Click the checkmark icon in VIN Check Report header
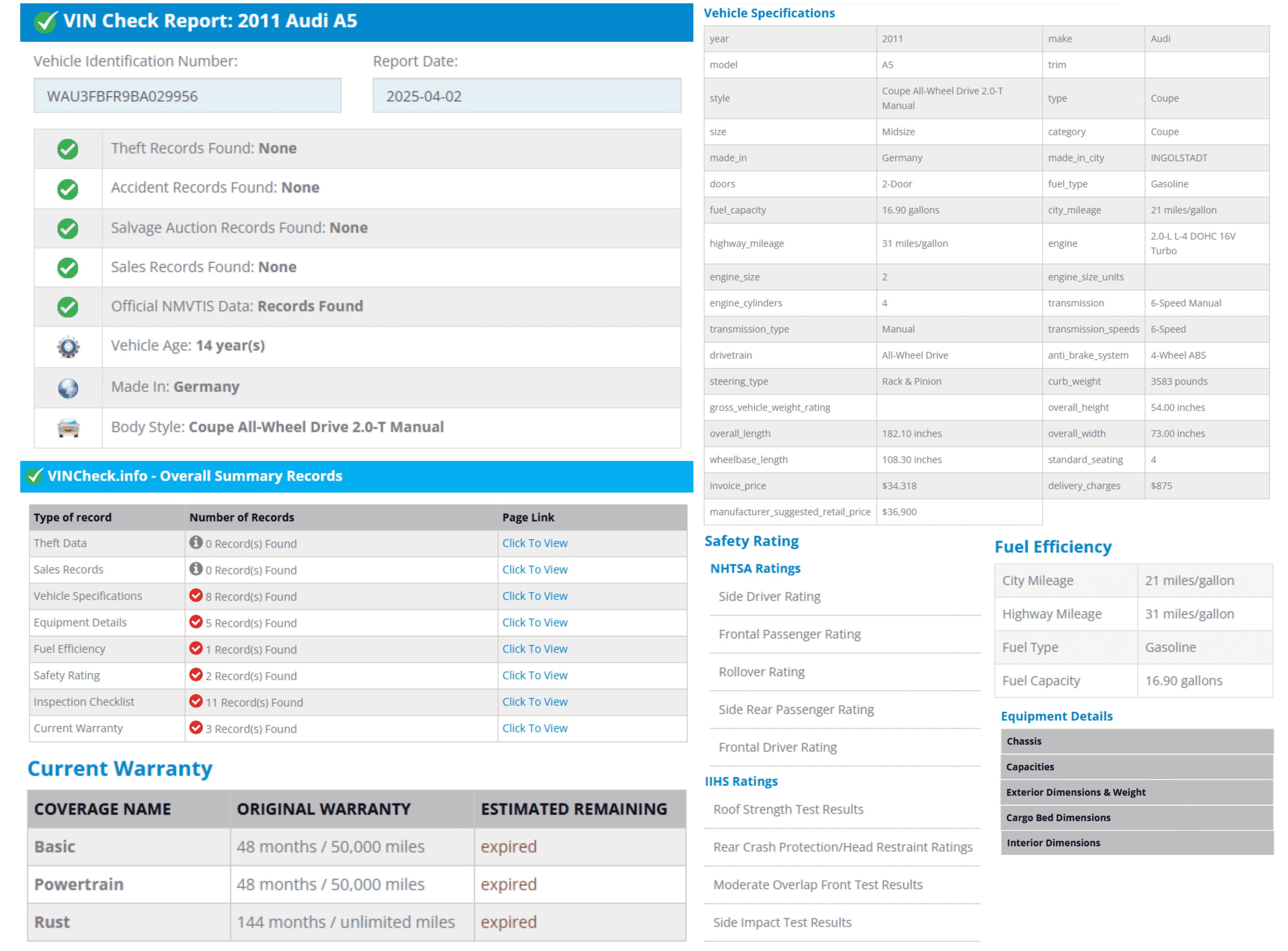This screenshot has height=951, width=1288. (x=45, y=22)
